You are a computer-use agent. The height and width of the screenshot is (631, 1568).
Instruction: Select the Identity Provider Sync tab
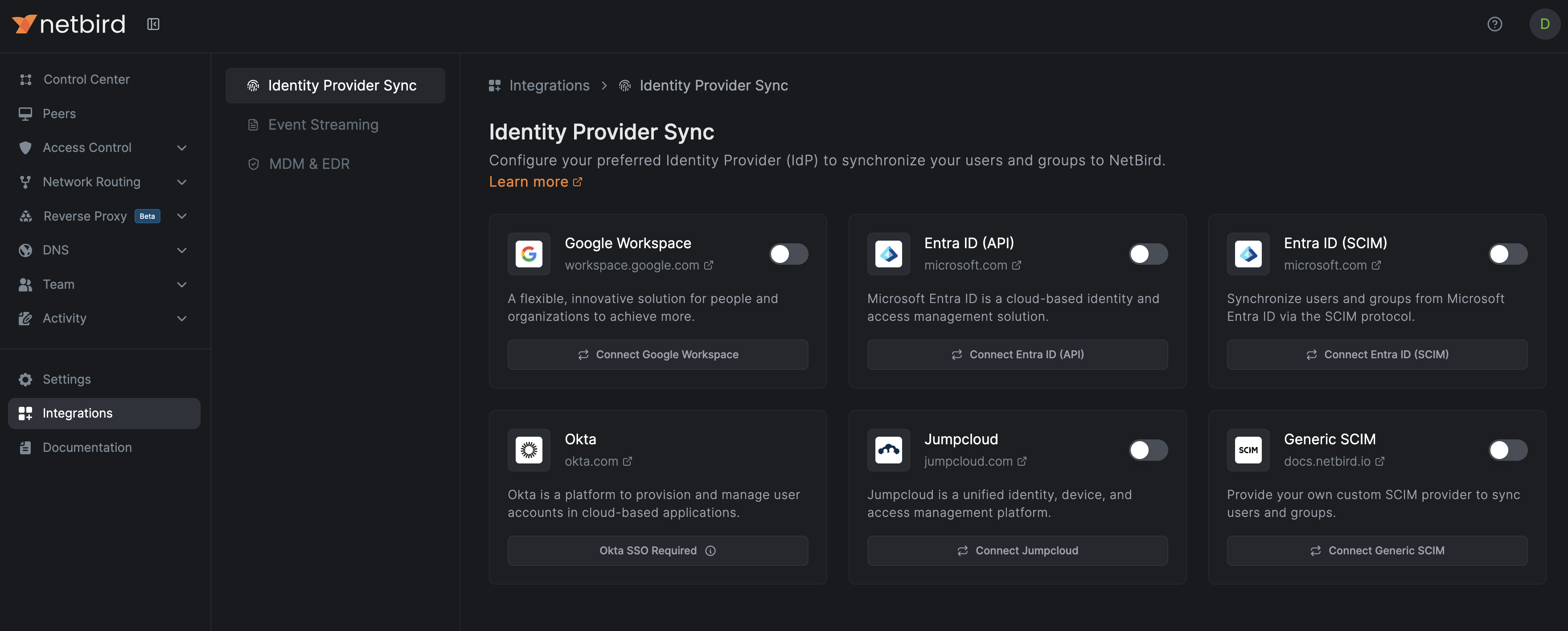335,85
